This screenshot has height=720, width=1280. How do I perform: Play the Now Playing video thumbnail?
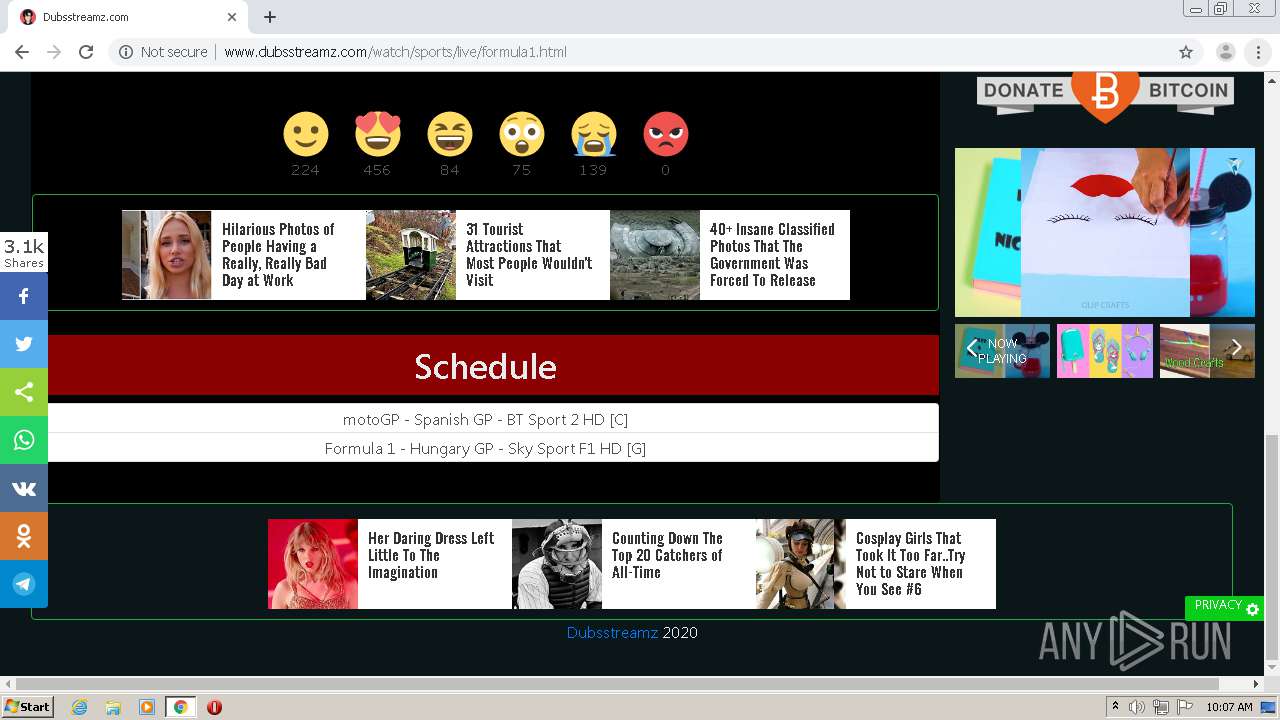point(1002,351)
